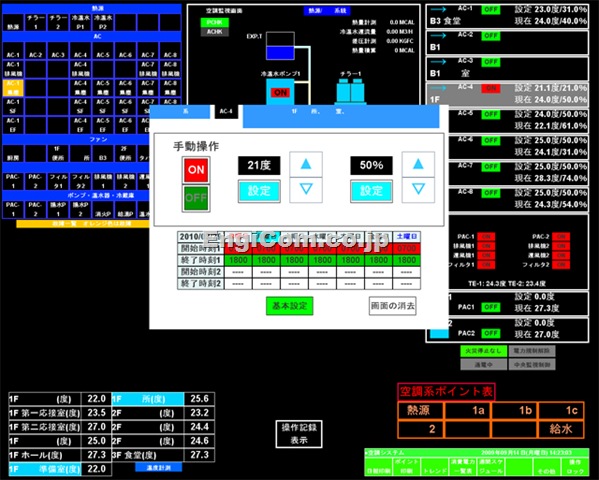Select the チラー1 chiller equipment icon
The height and width of the screenshot is (480, 599).
[350, 91]
